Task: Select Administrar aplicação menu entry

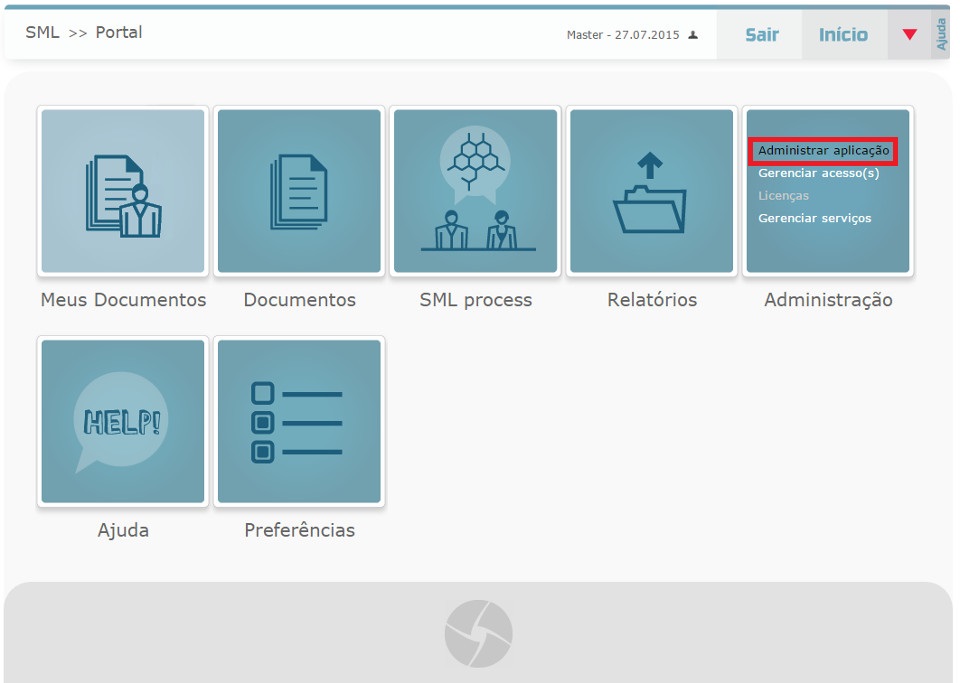Action: point(823,151)
